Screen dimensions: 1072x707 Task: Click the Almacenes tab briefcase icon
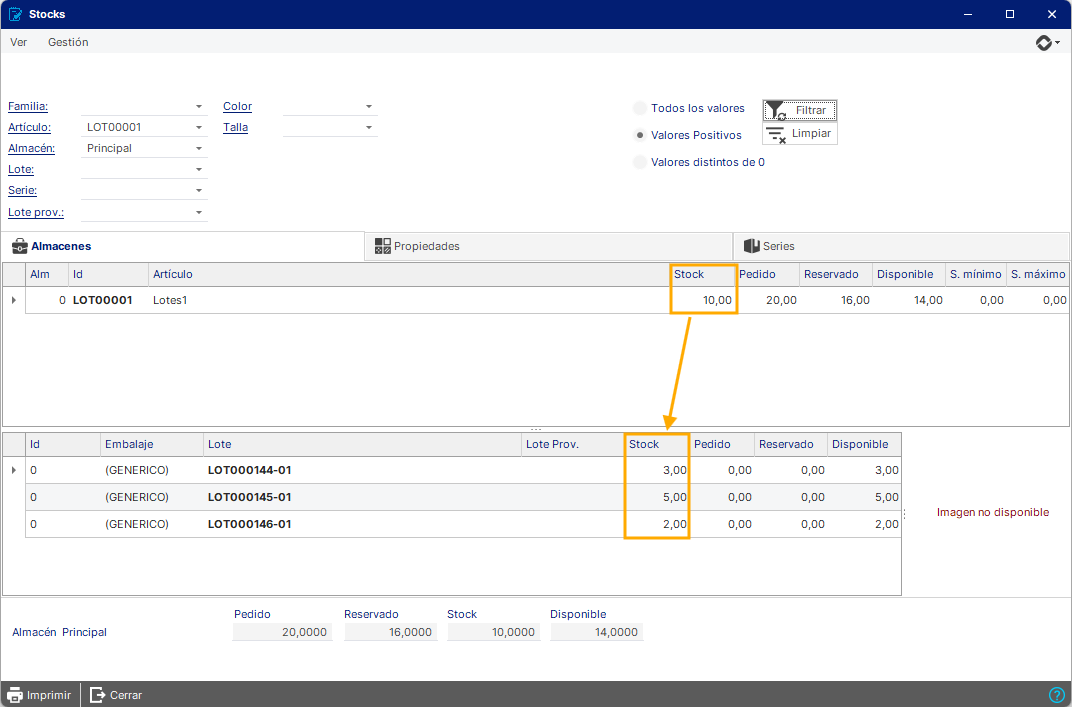click(x=20, y=246)
